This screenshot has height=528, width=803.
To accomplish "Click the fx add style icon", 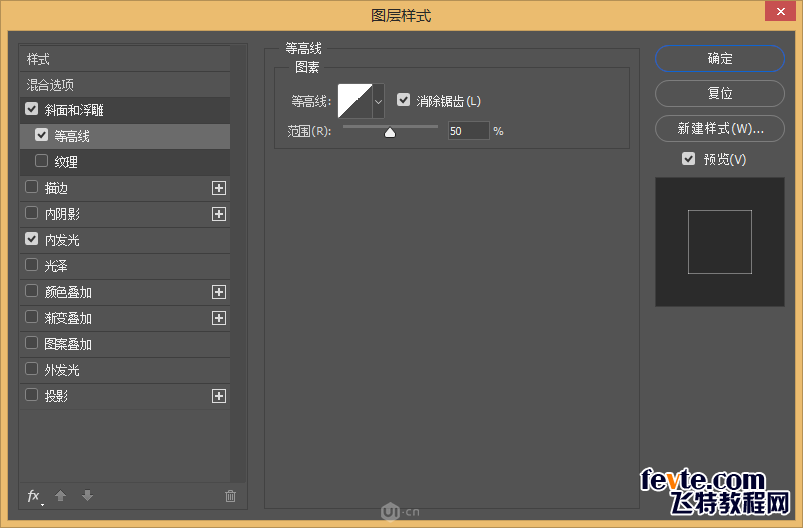I will 34,496.
